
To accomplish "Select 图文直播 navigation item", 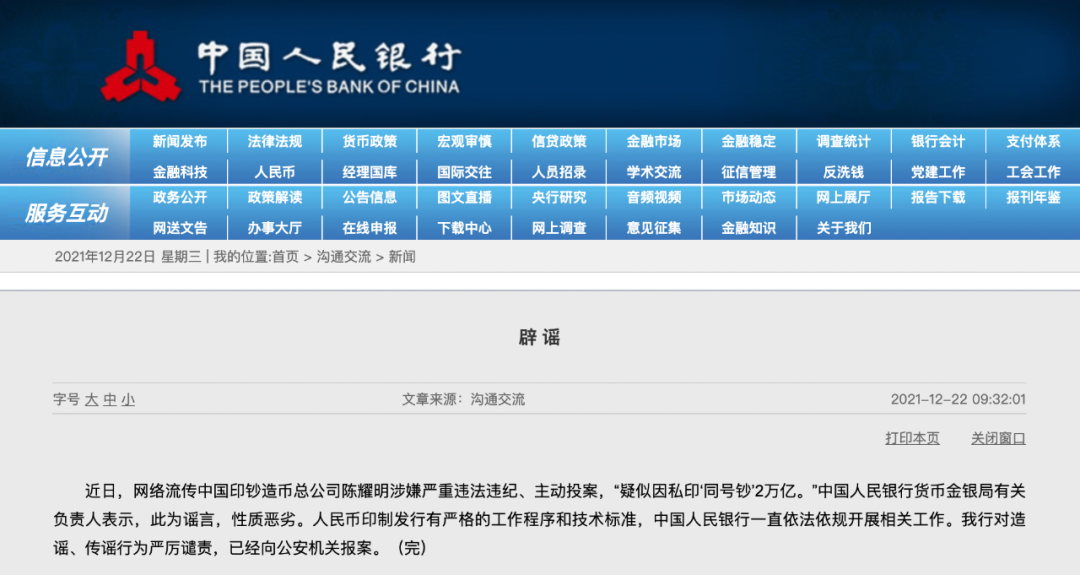I will [x=464, y=198].
